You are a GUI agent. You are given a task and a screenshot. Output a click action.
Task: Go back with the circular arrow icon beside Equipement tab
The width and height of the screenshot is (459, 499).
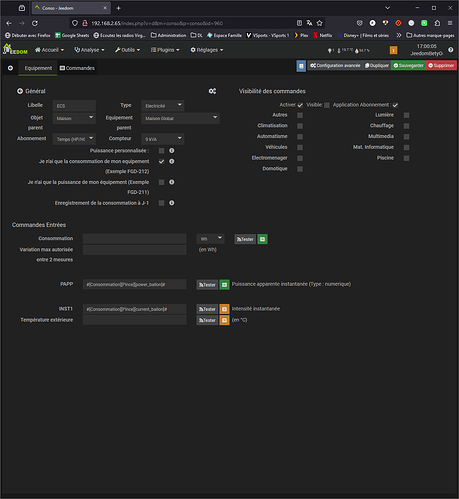click(x=10, y=68)
